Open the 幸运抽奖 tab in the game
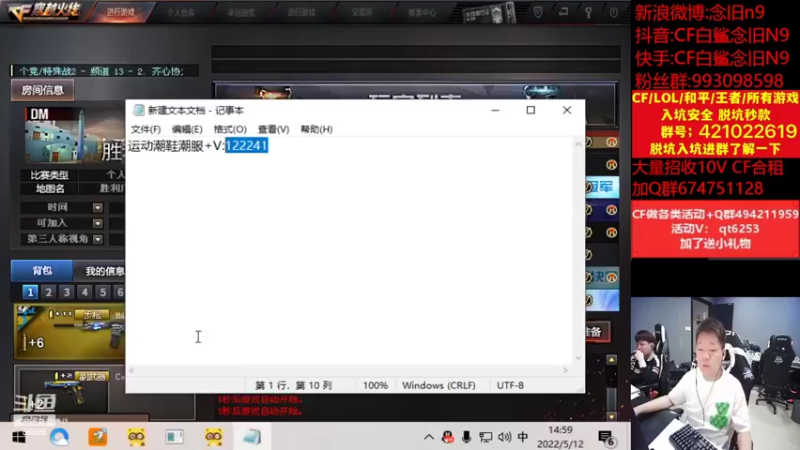Screen dimensions: 800x450 pyautogui.click(x=241, y=12)
